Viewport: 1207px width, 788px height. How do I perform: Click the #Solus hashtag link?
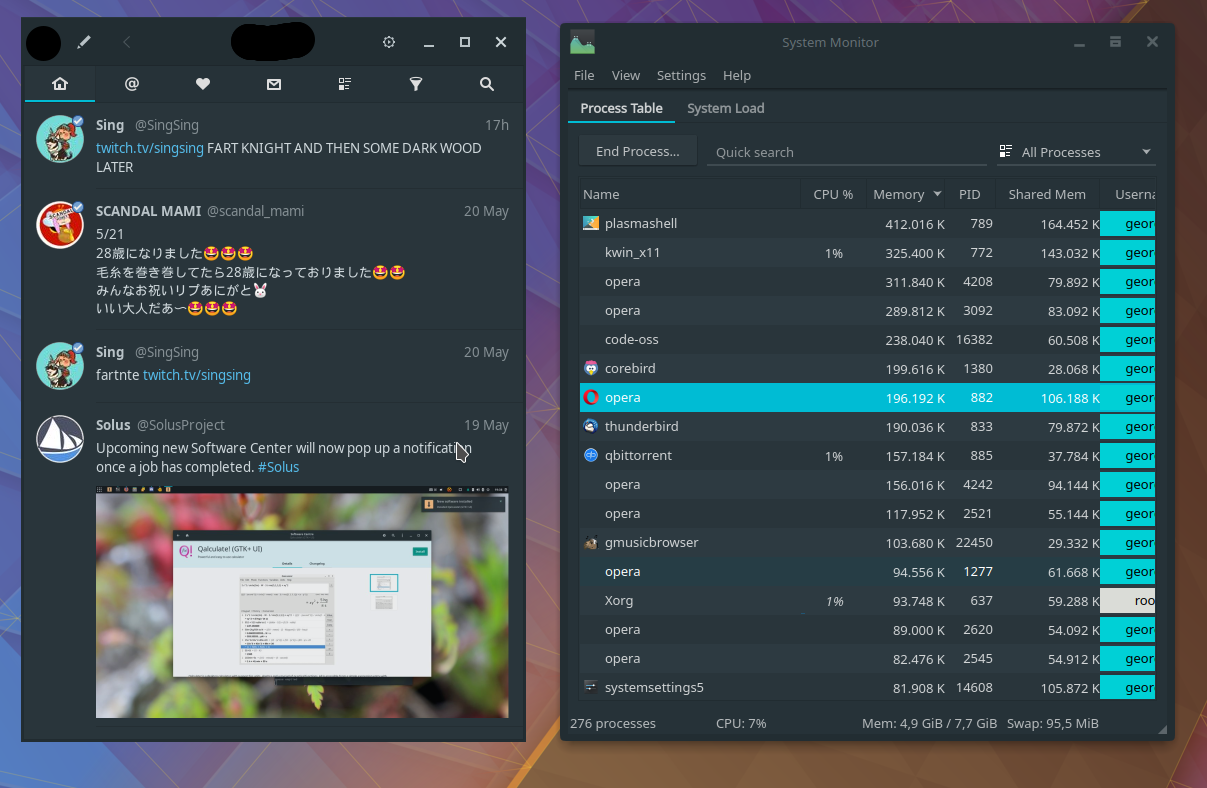click(x=278, y=467)
